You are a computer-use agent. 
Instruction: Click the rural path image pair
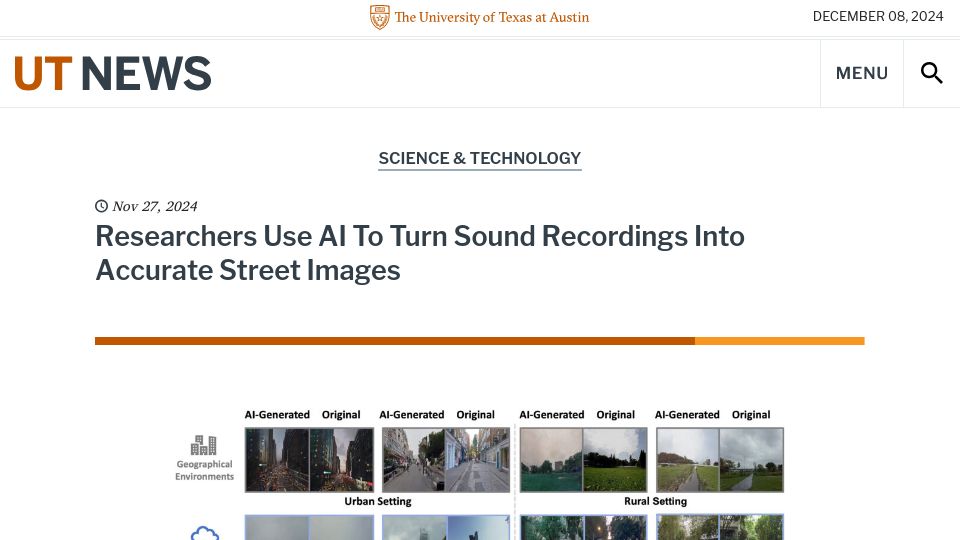[720, 460]
